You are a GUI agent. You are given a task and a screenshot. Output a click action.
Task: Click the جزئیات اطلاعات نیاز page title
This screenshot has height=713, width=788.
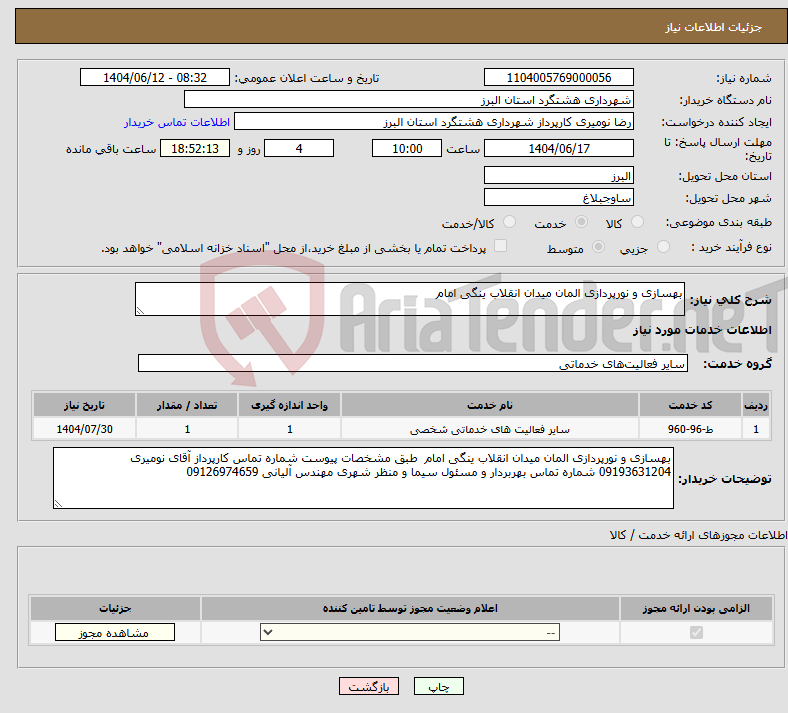click(x=714, y=27)
